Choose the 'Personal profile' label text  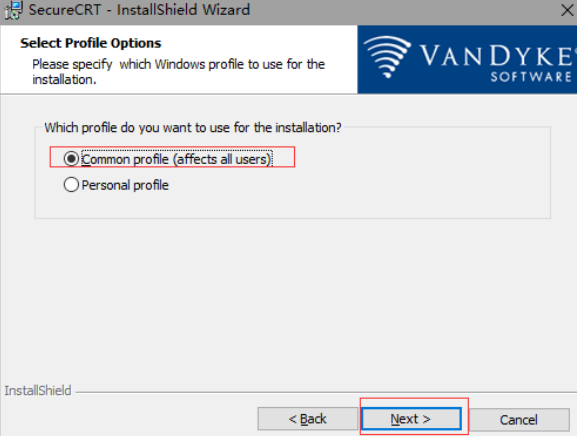point(125,185)
